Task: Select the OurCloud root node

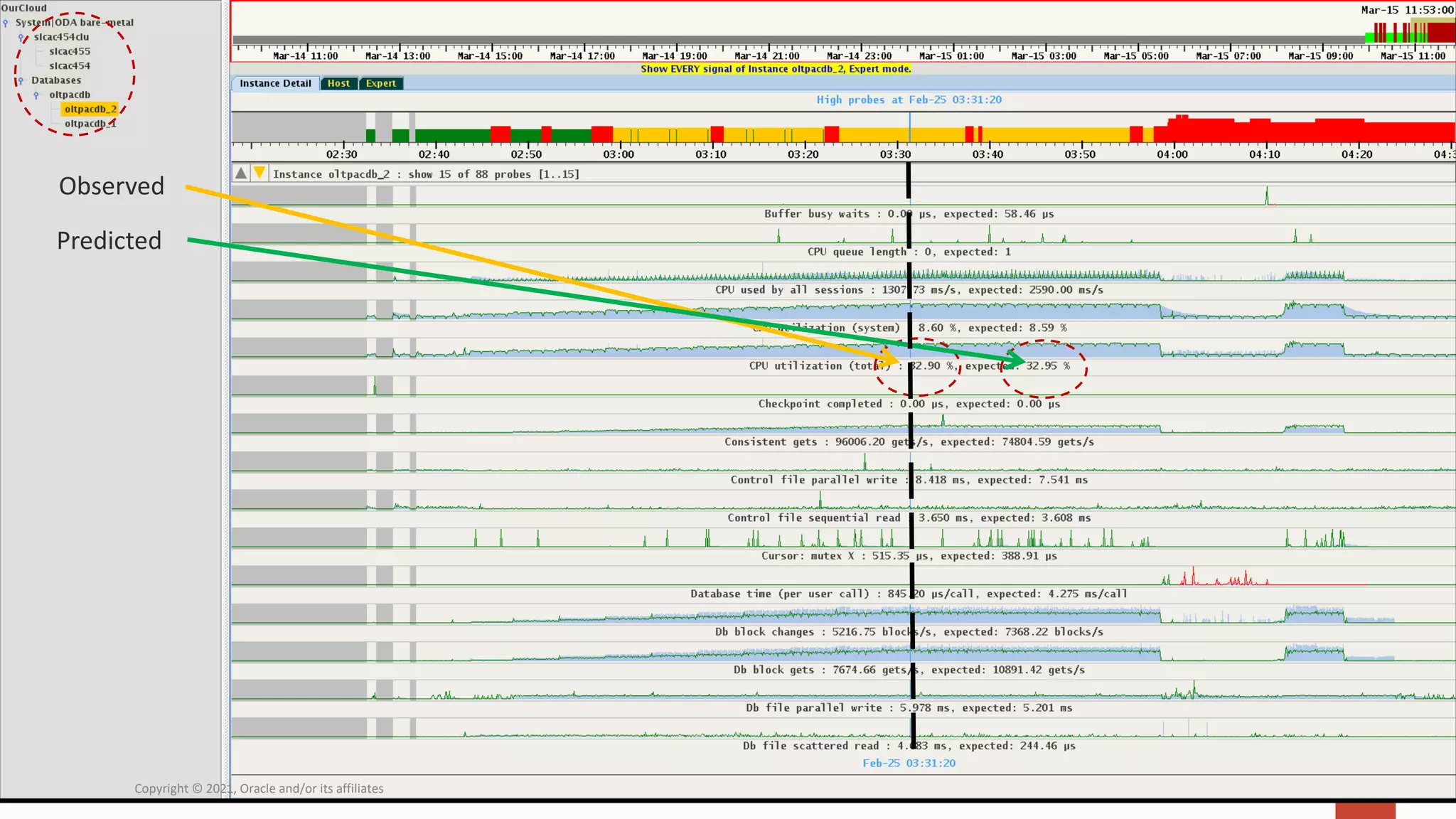Action: point(24,8)
